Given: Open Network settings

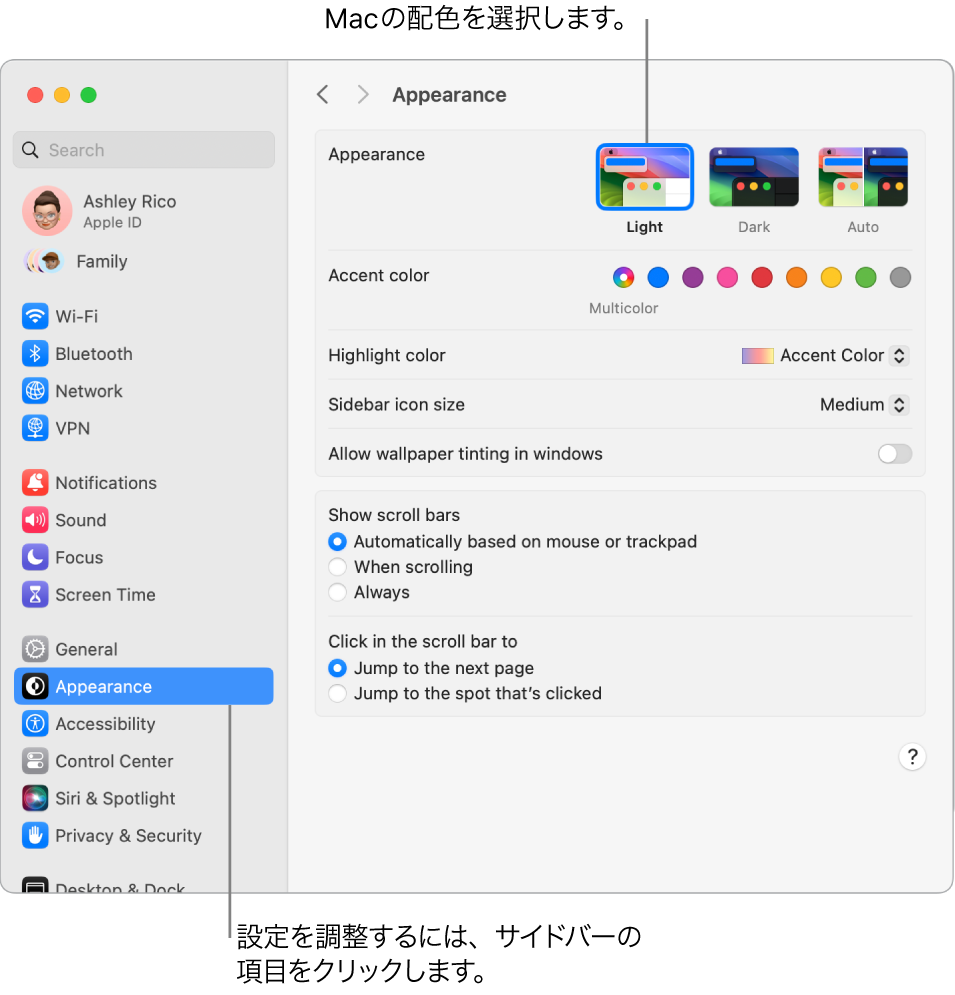Looking at the screenshot, I should (90, 390).
